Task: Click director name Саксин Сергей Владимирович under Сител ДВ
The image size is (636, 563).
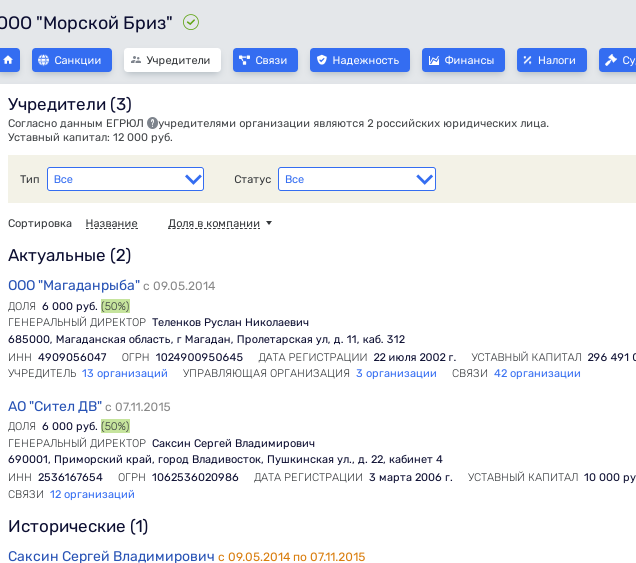Action: pos(233,443)
